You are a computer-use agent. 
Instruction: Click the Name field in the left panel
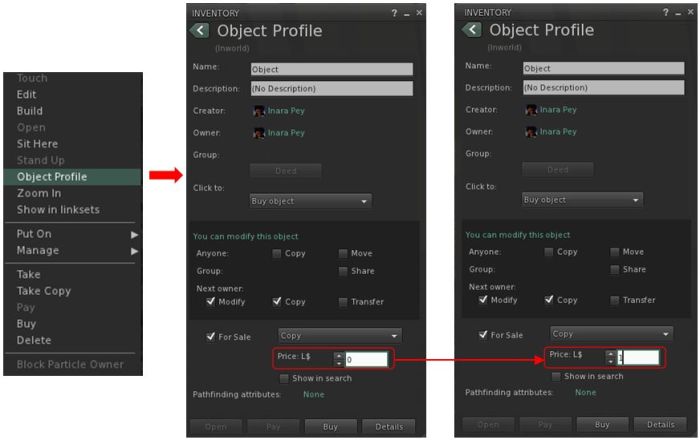pos(332,69)
